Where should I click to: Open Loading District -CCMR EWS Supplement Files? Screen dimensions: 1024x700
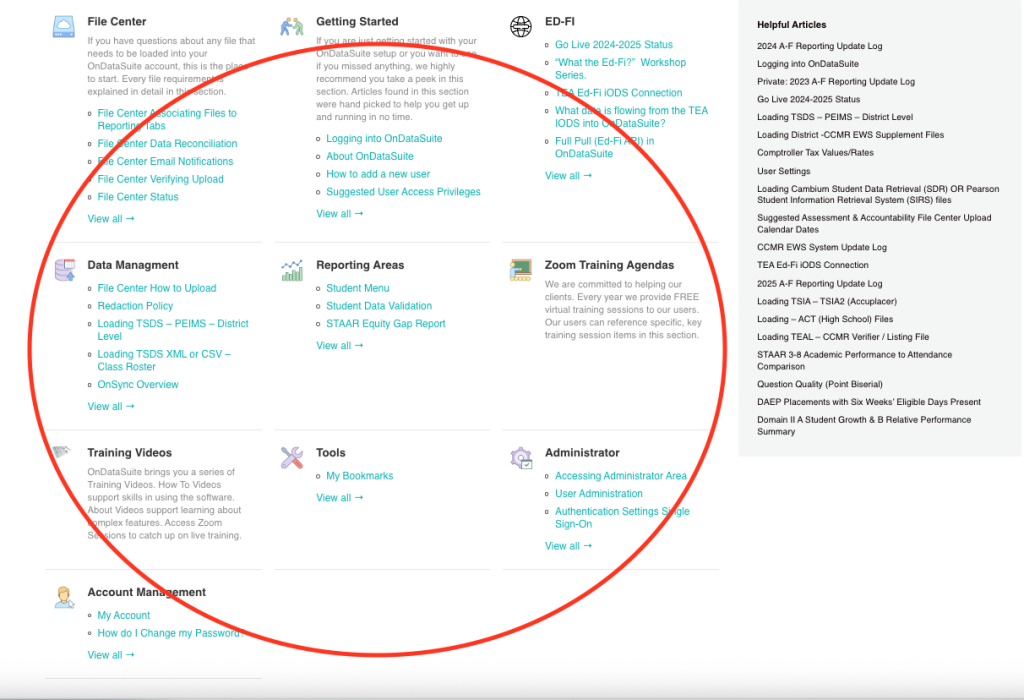(850, 135)
